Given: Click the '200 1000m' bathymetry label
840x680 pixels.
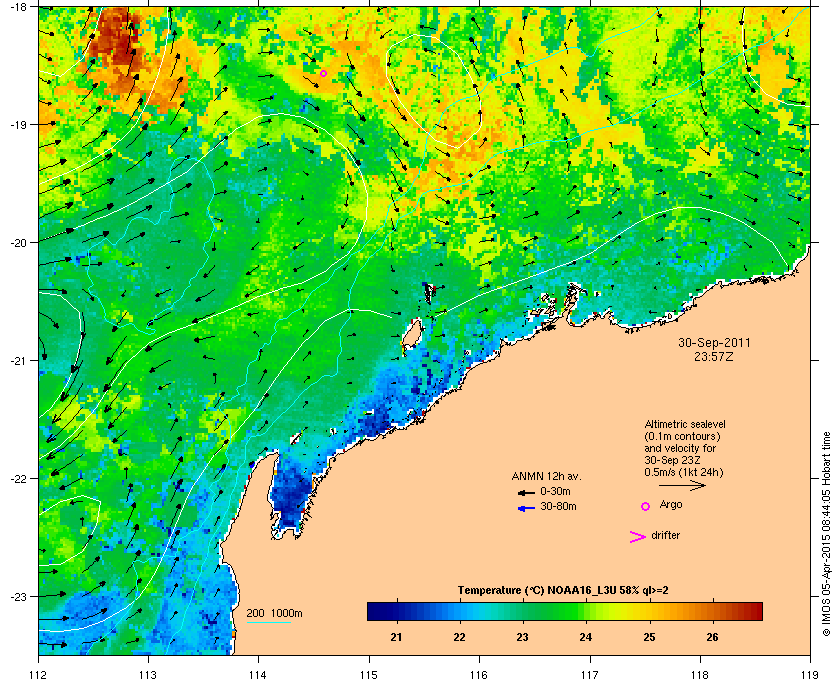Looking at the screenshot, I should pyautogui.click(x=274, y=614).
